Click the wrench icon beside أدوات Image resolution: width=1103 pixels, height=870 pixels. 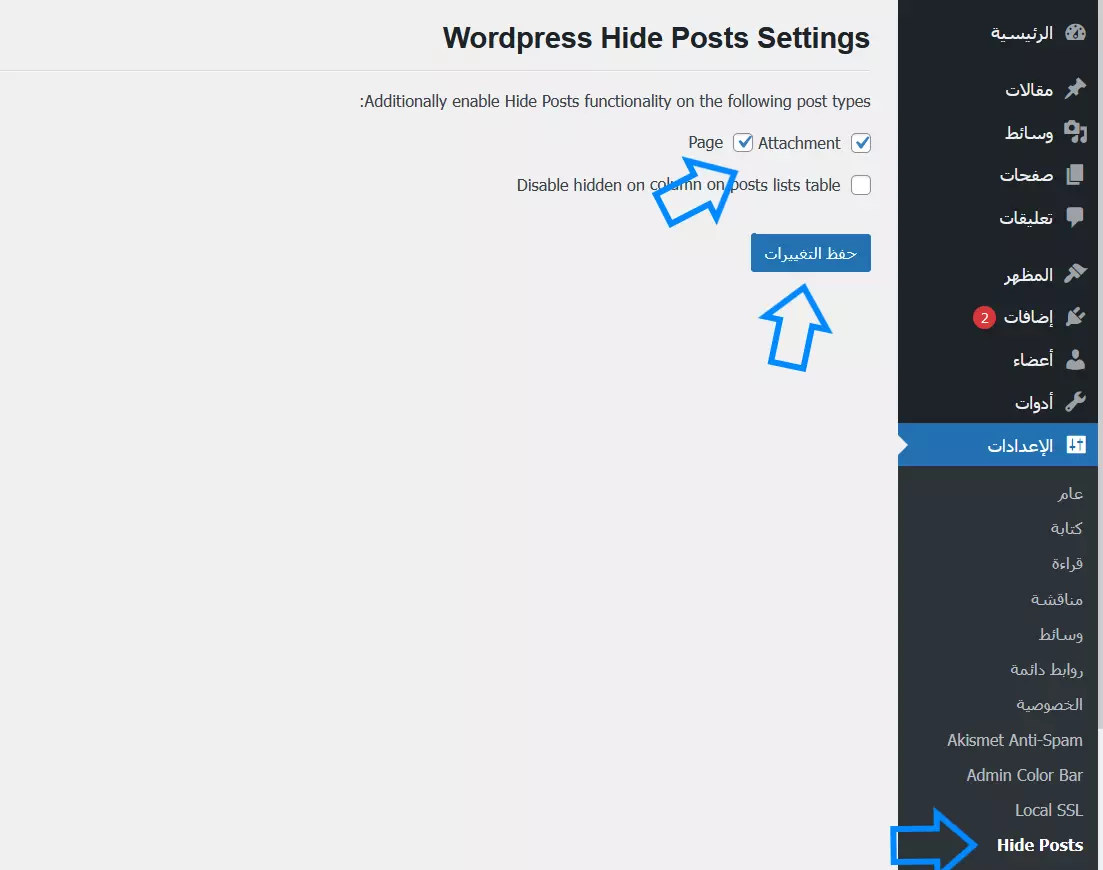(x=1075, y=402)
